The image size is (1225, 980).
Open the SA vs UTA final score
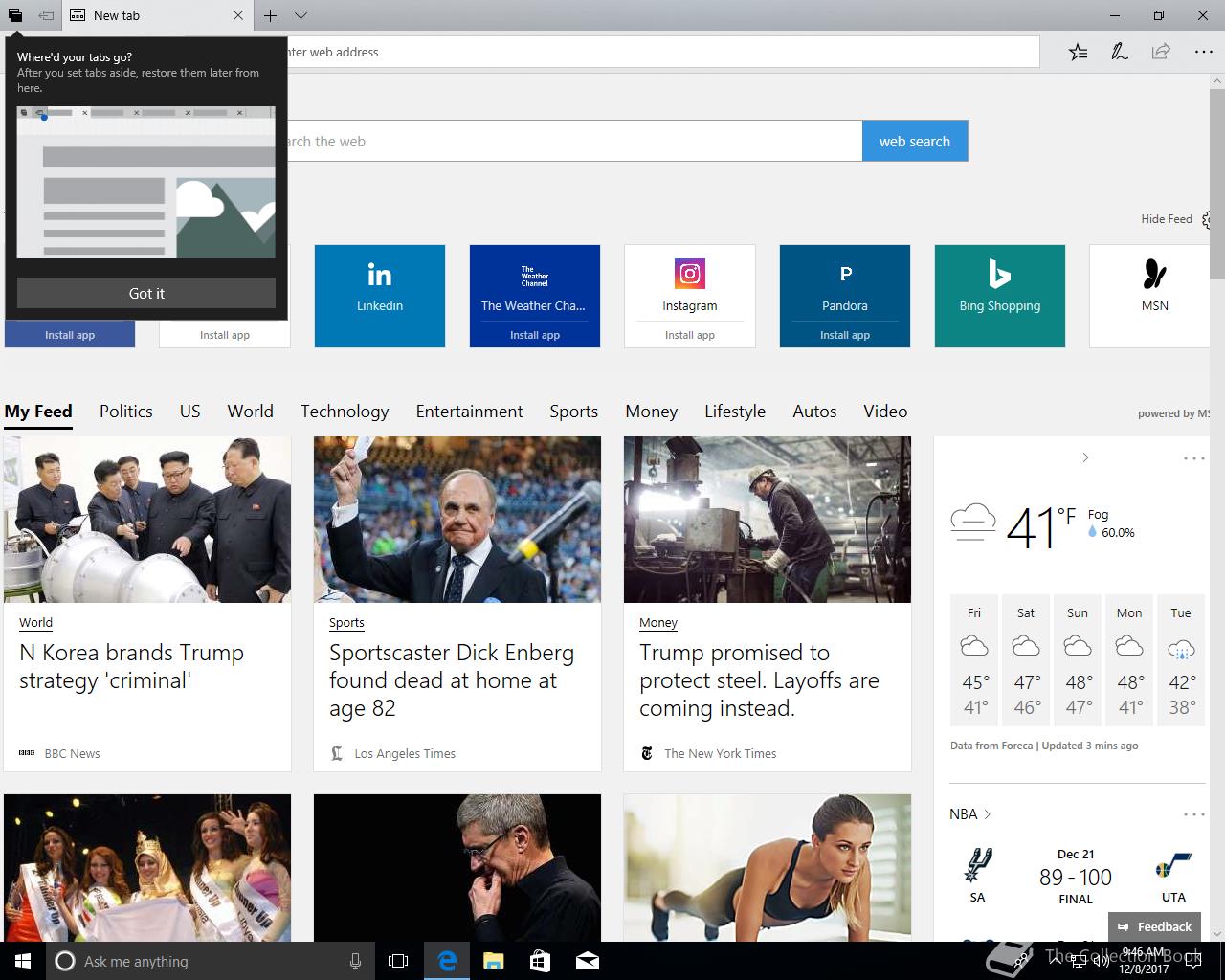(x=1076, y=877)
